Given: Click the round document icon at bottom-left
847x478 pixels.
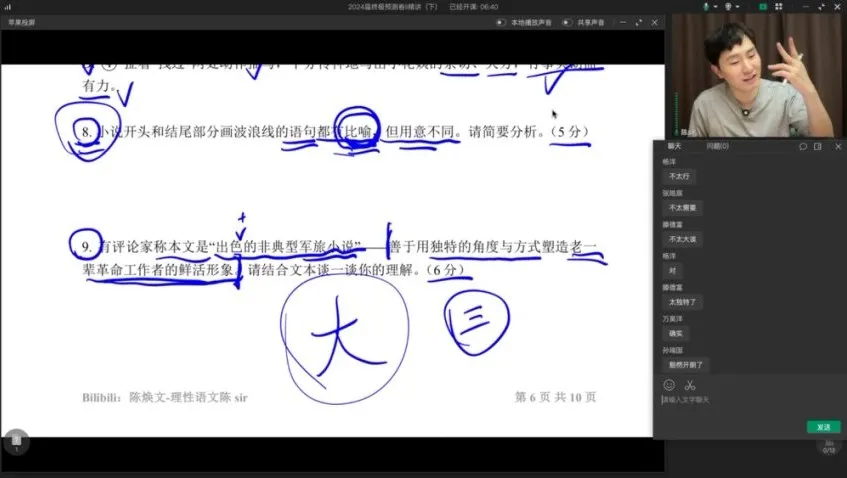Looking at the screenshot, I should pyautogui.click(x=15, y=442).
